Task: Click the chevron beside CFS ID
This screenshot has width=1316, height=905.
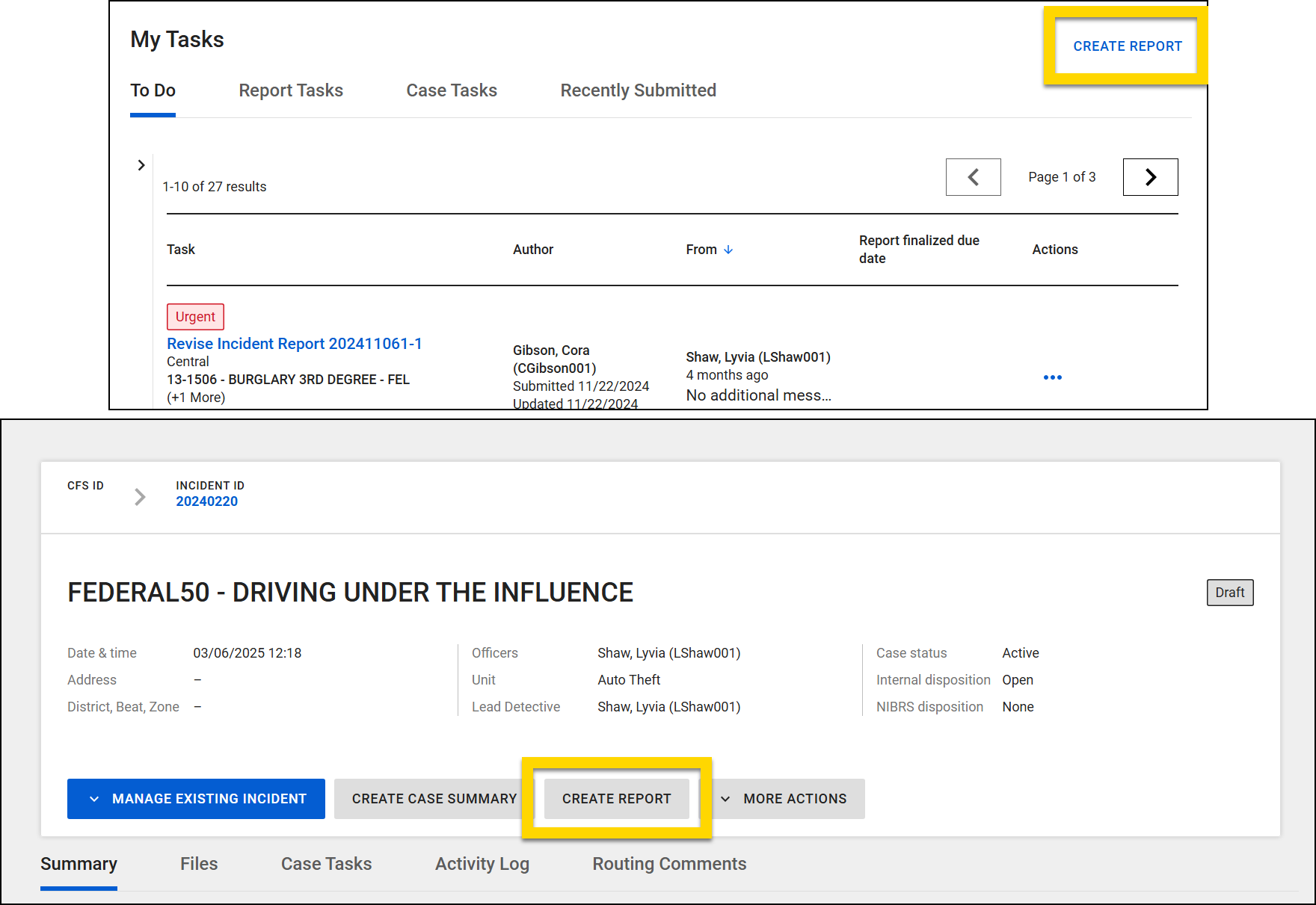Action: click(139, 496)
